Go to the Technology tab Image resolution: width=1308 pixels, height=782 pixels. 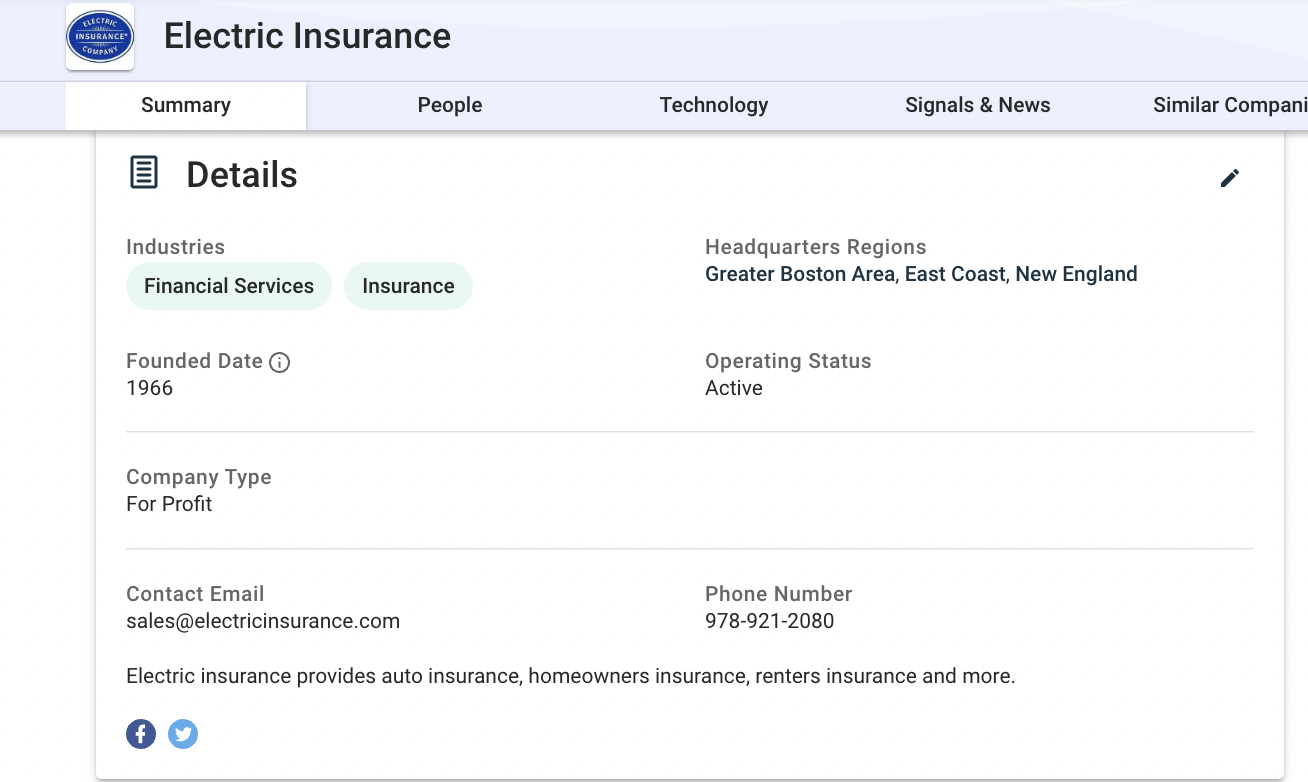click(x=714, y=105)
